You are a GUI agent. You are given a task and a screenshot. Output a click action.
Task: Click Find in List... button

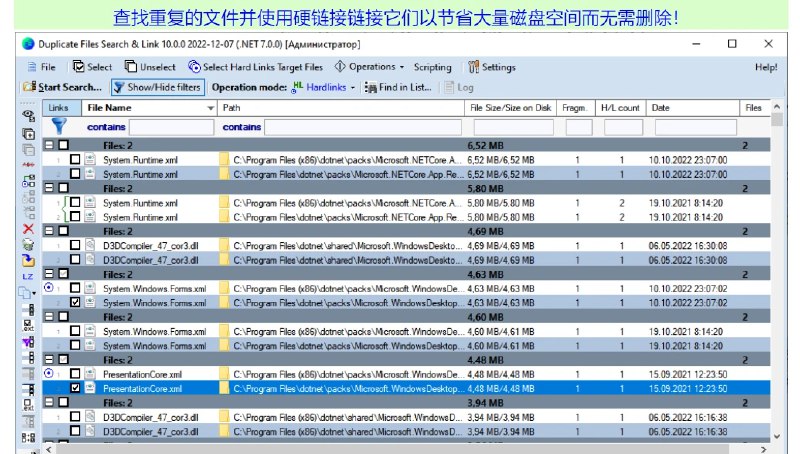398,87
